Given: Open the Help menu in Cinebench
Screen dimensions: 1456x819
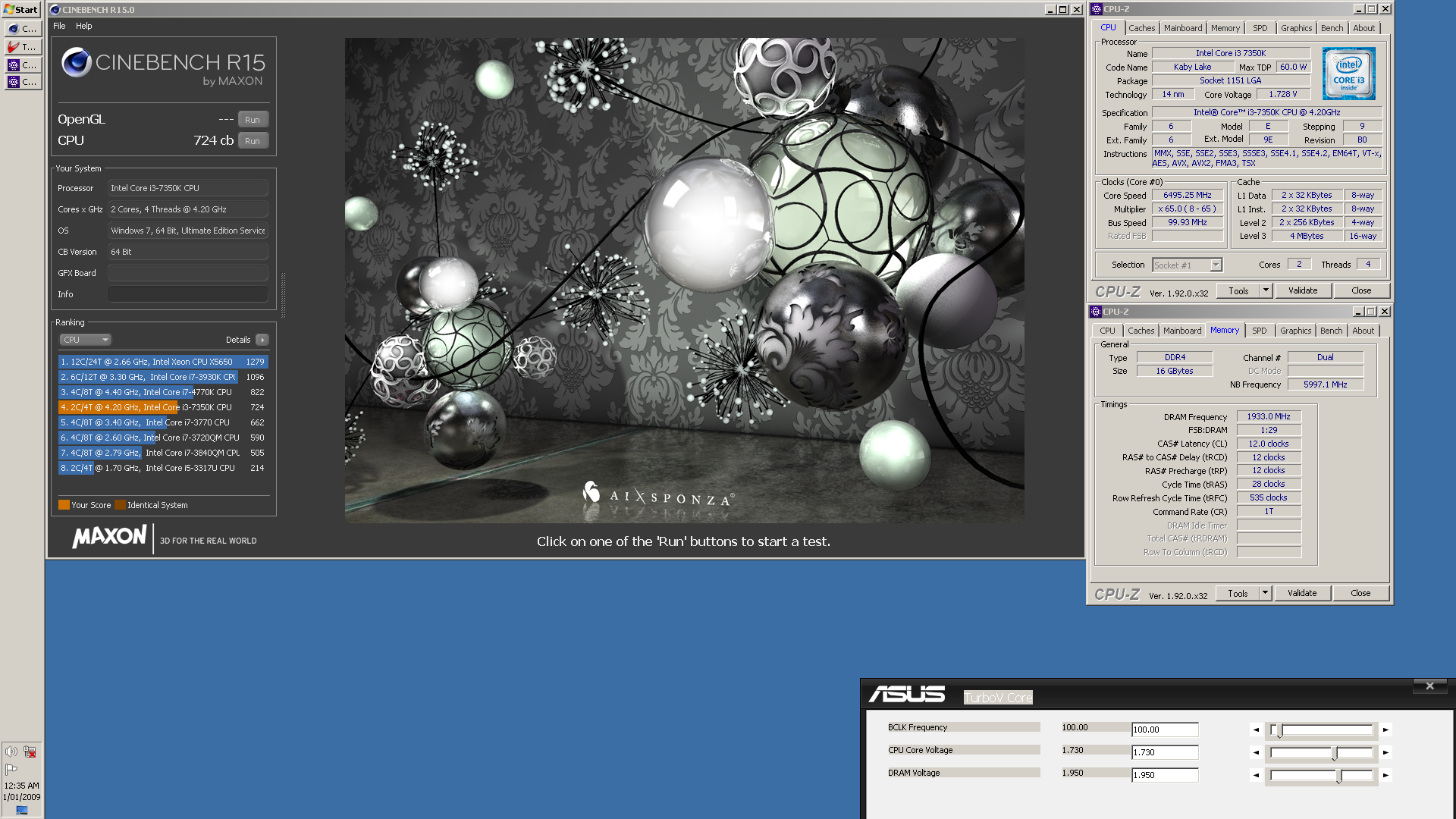Looking at the screenshot, I should point(83,26).
